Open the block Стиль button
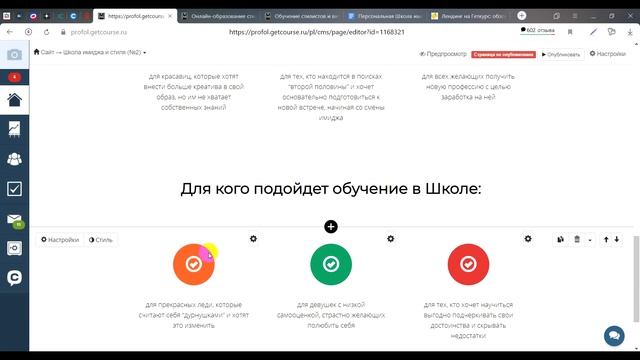Screen dimensions: 640x360 click(100, 240)
